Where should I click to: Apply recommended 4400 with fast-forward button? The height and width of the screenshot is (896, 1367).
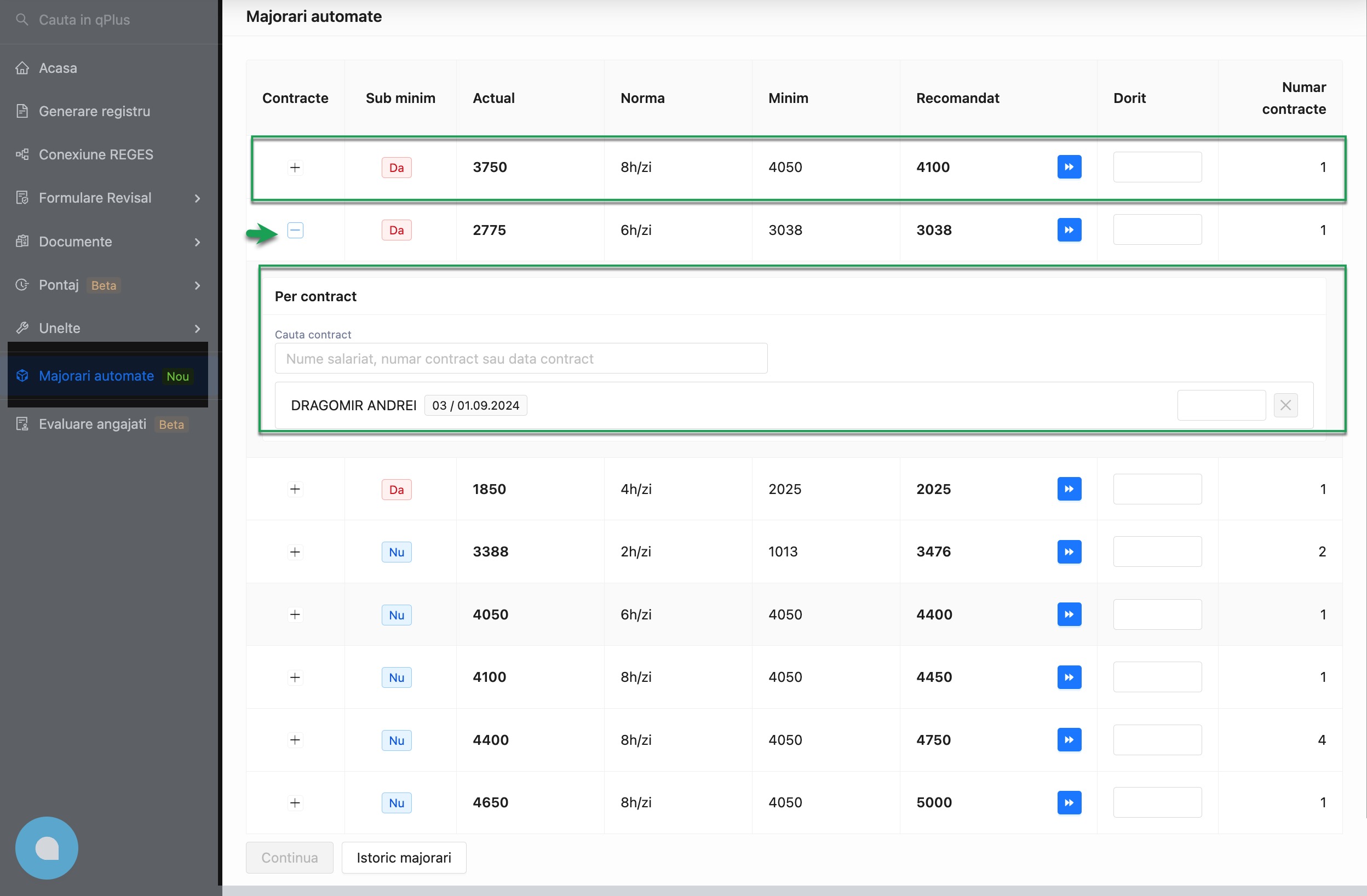pos(1069,614)
